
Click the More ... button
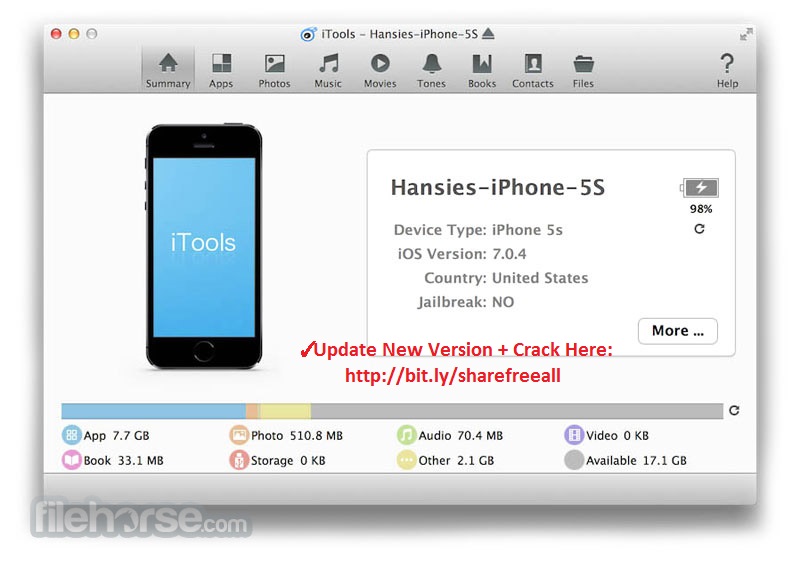tap(678, 331)
